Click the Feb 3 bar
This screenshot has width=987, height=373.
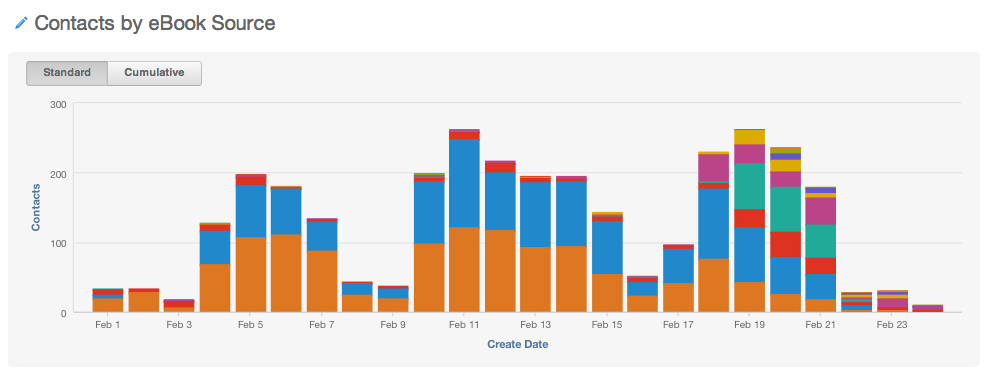click(x=179, y=306)
